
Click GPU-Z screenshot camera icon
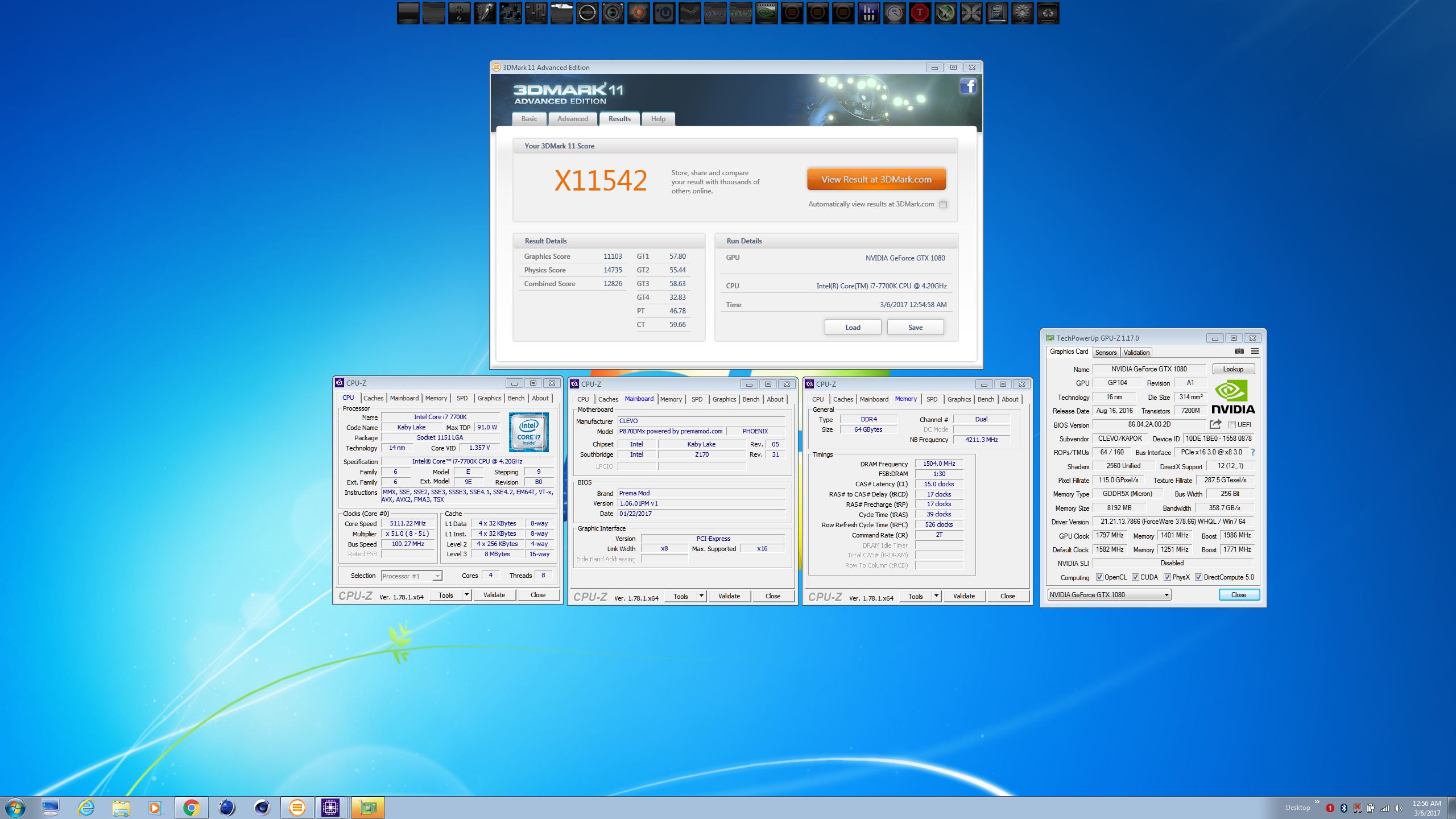[x=1239, y=351]
